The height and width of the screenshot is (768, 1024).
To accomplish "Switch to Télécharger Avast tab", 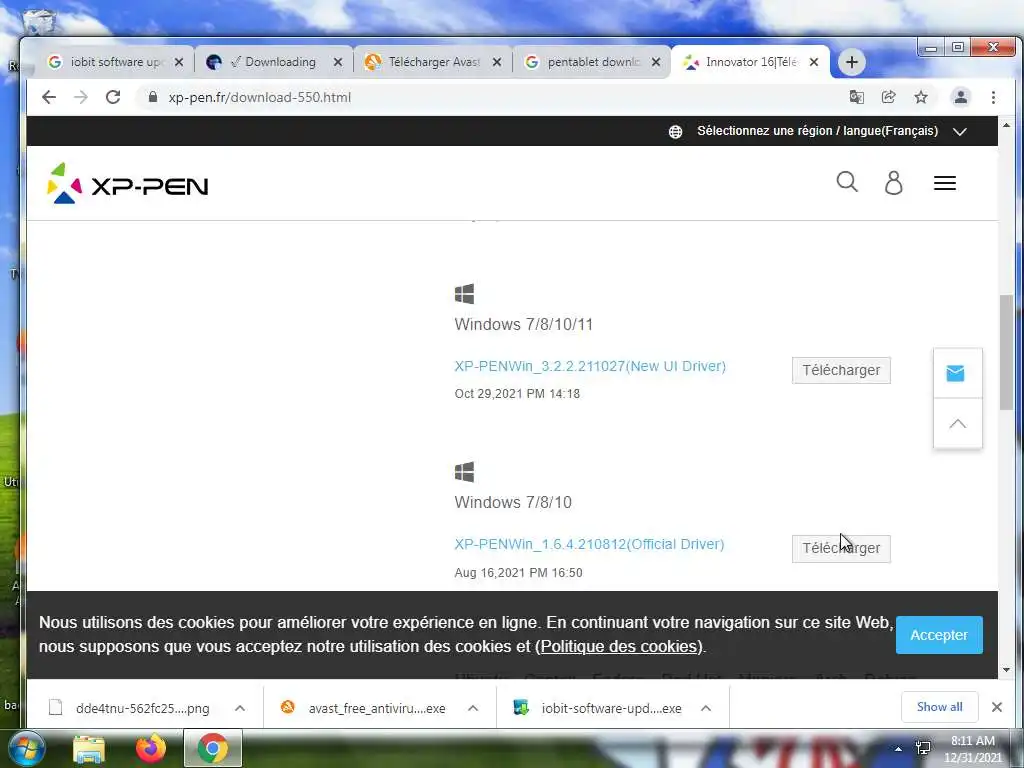I will pos(432,62).
